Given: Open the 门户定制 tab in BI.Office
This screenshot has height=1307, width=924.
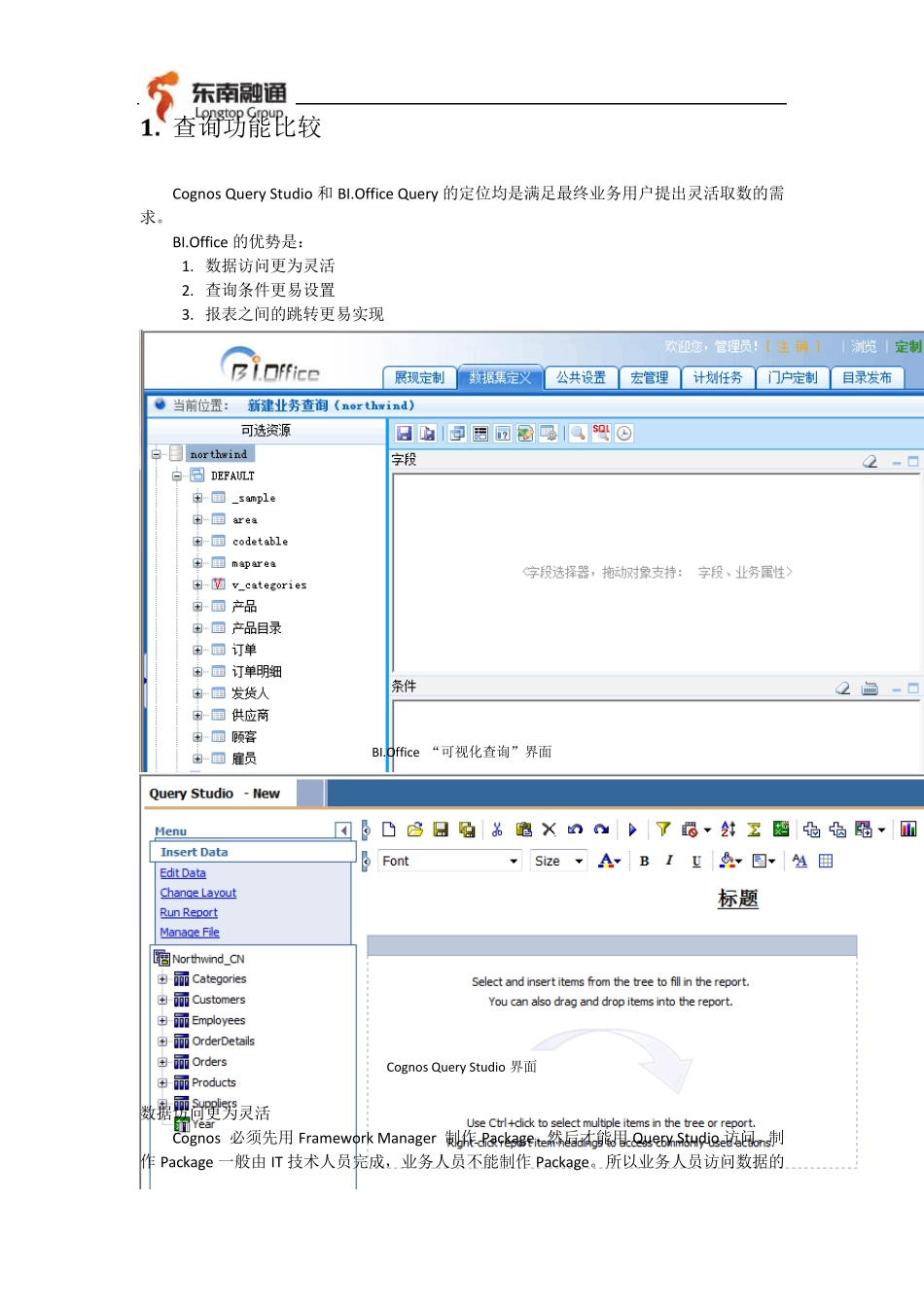Looking at the screenshot, I should [792, 377].
